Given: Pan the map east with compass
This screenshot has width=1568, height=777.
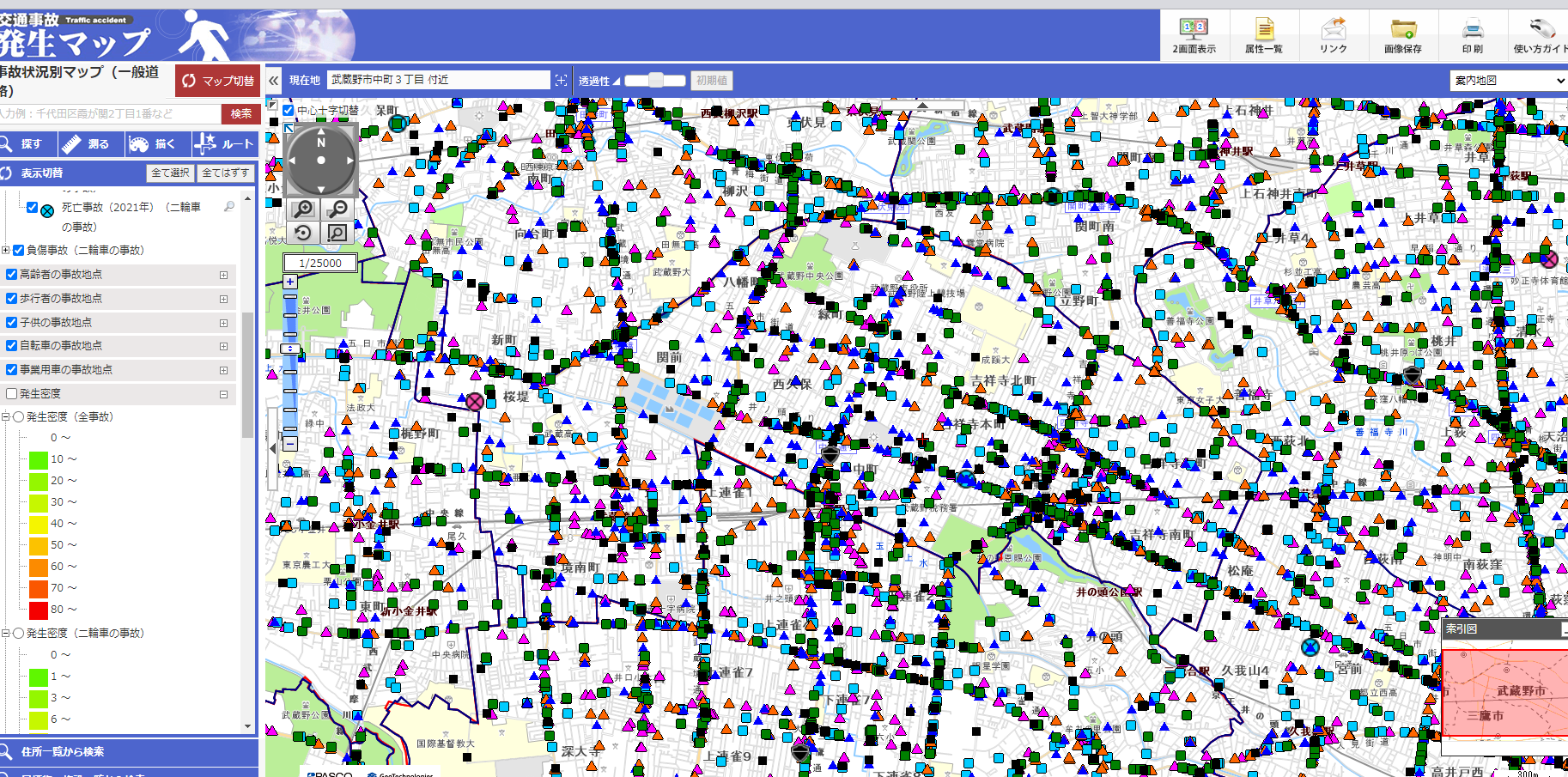Looking at the screenshot, I should tap(350, 160).
